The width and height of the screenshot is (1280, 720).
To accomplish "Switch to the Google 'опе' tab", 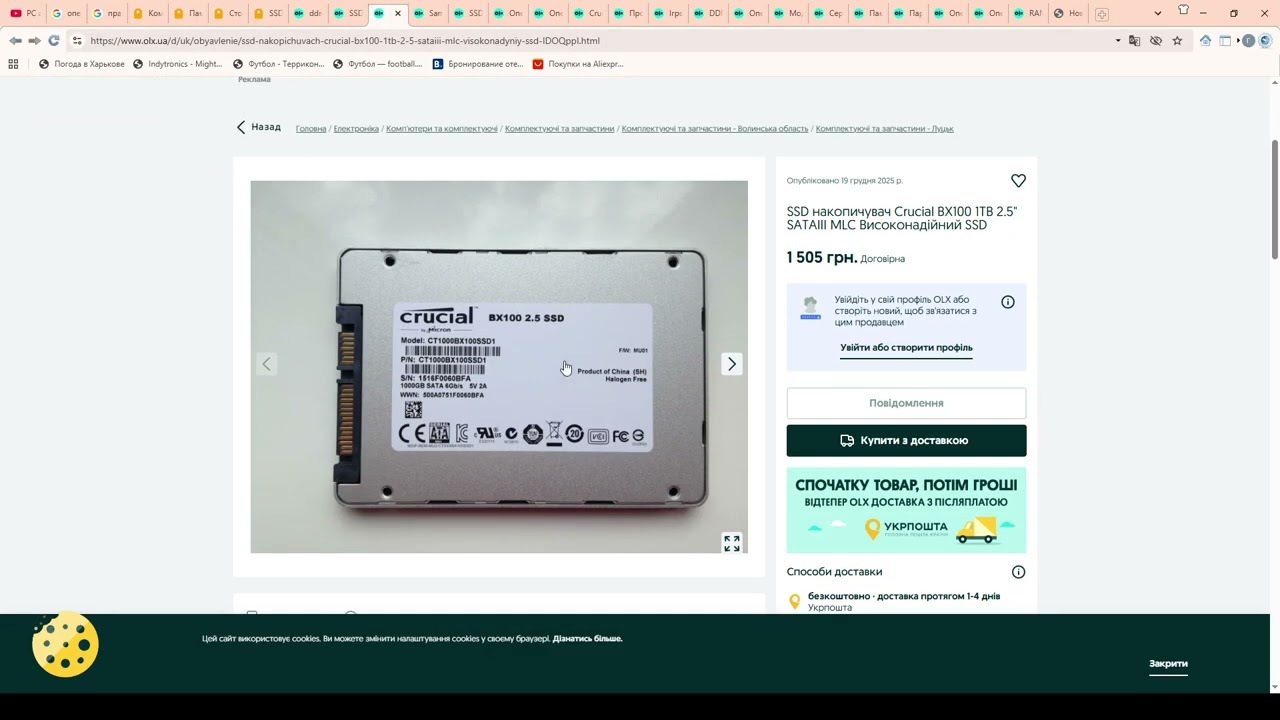I will click(x=66, y=14).
